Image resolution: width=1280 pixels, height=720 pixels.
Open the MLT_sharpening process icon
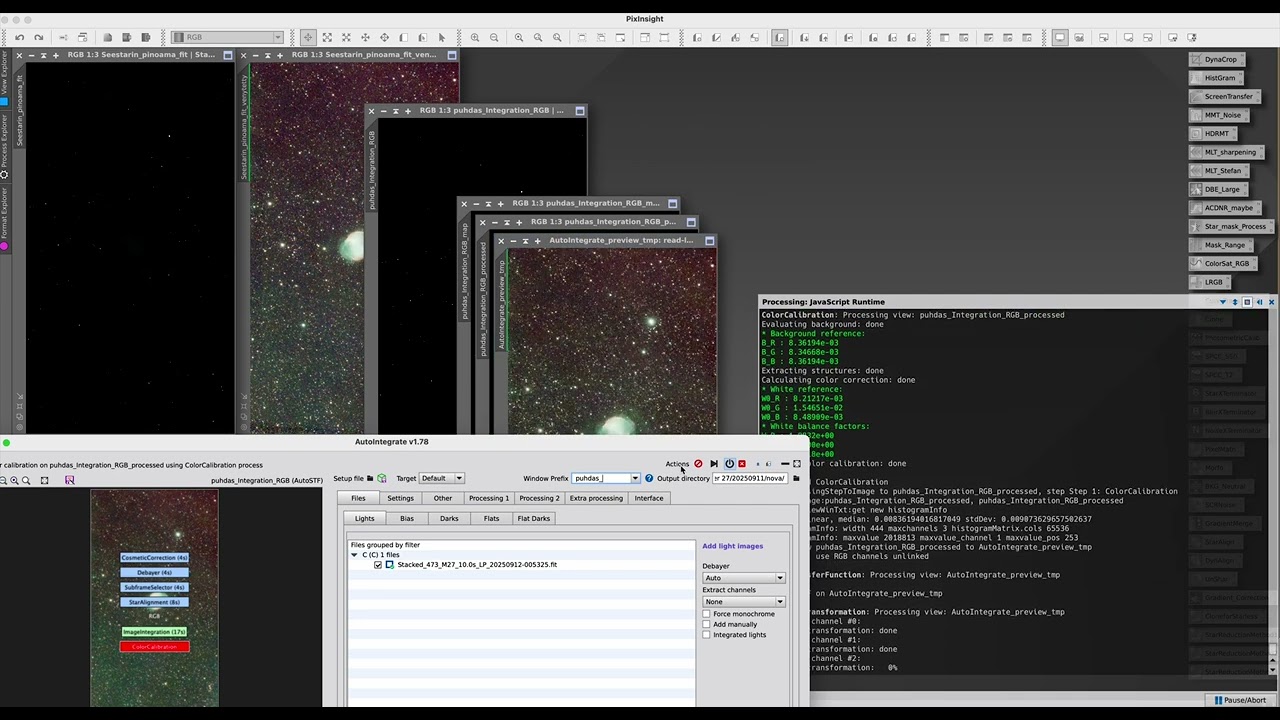tap(1226, 152)
